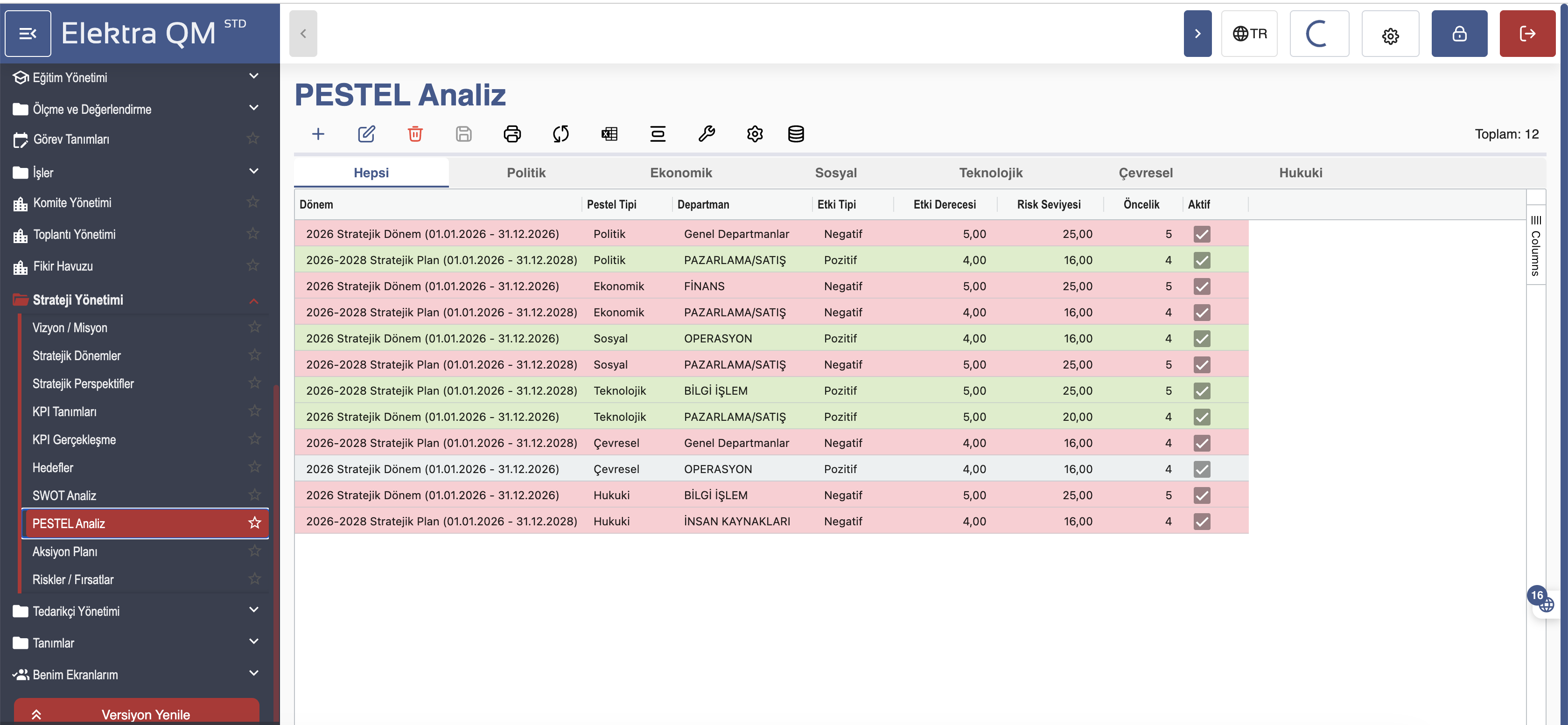Click the plus icon to add record
This screenshot has height=725, width=1568.
(318, 134)
